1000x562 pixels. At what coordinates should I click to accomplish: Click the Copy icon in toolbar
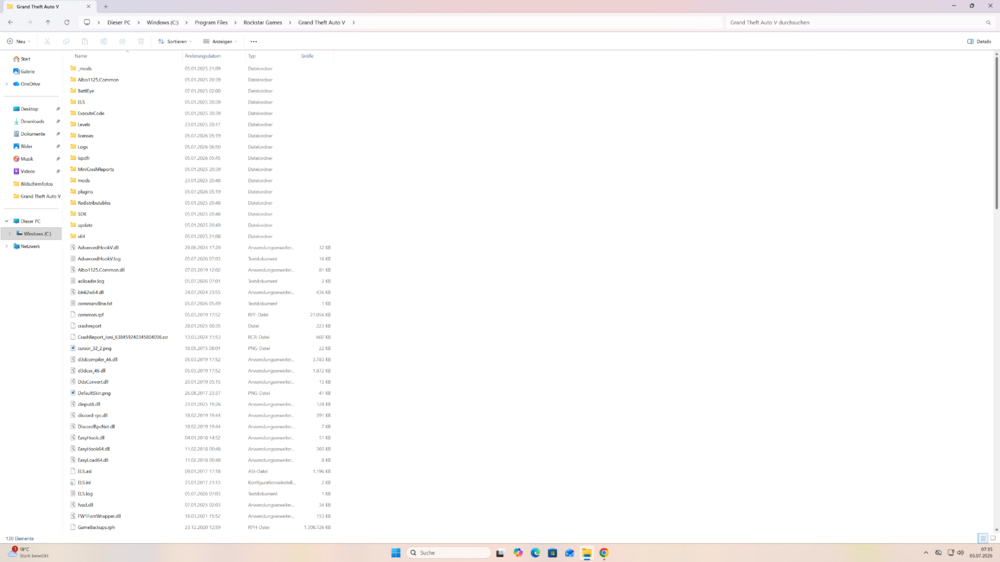coord(66,41)
